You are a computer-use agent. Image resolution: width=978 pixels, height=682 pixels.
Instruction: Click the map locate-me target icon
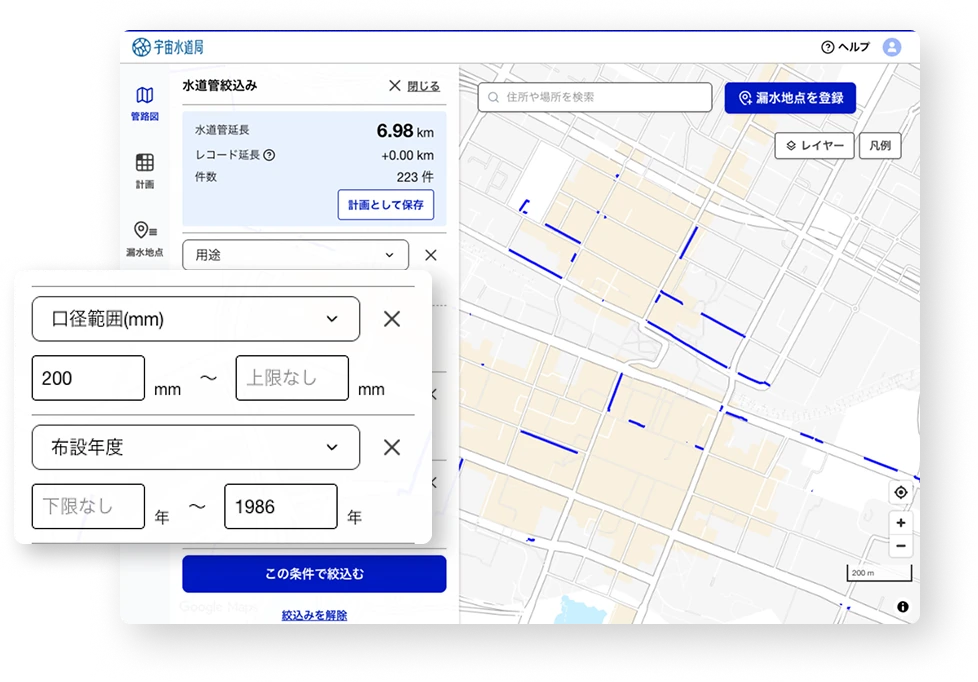901,492
